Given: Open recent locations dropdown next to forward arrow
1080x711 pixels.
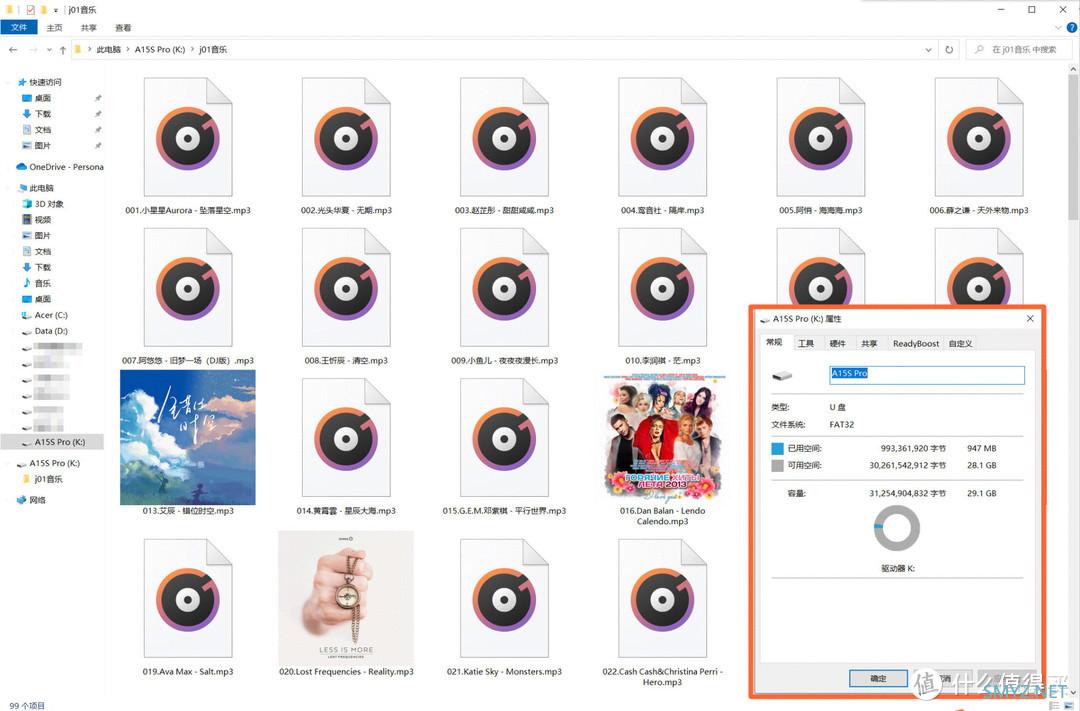Looking at the screenshot, I should click(49, 50).
